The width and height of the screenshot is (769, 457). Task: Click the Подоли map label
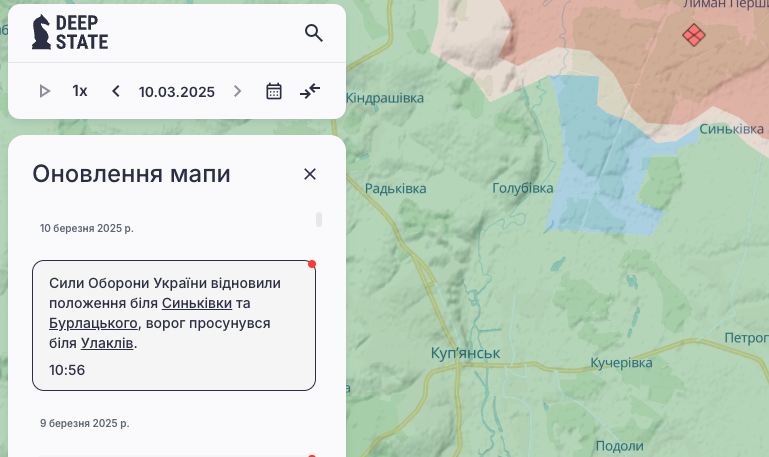[x=619, y=446]
